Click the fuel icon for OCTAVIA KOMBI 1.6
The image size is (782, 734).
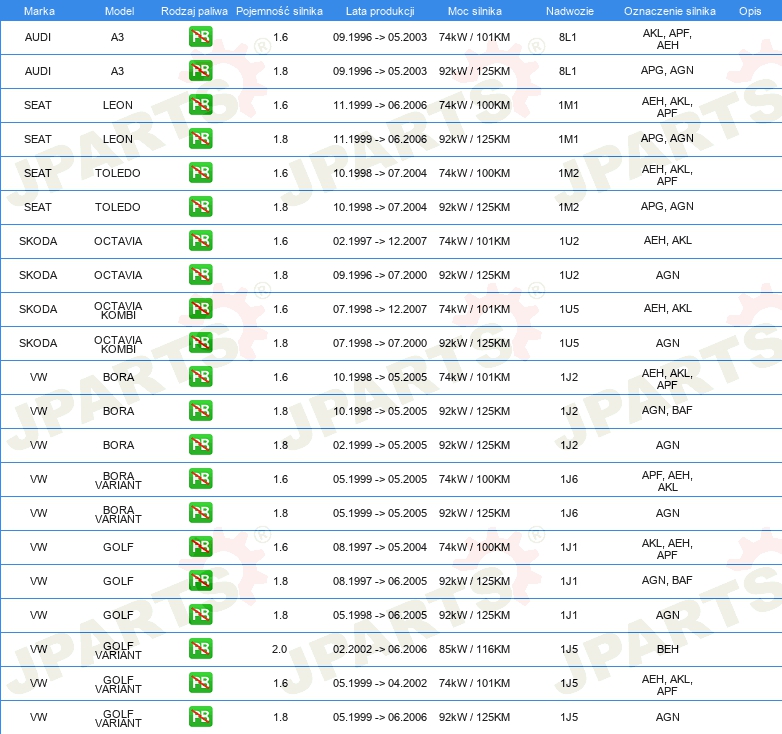[x=200, y=309]
